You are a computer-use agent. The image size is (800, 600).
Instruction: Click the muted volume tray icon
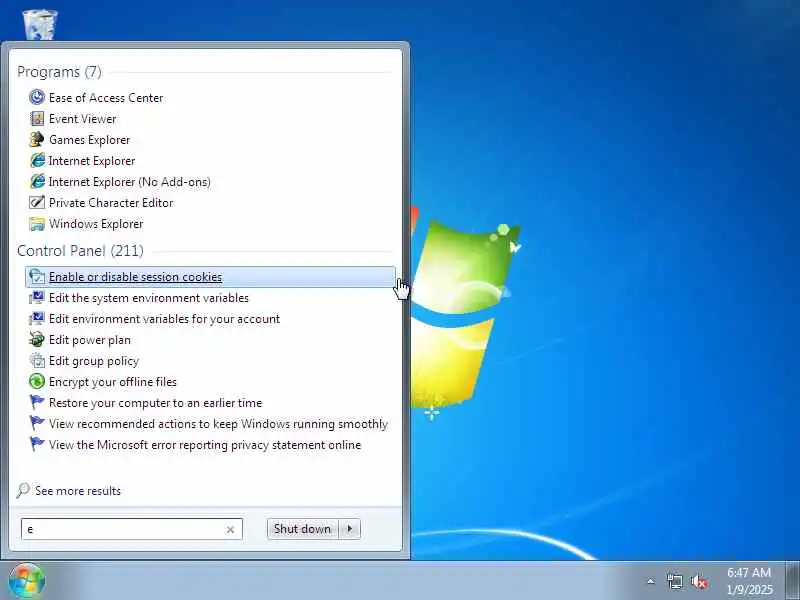point(699,581)
